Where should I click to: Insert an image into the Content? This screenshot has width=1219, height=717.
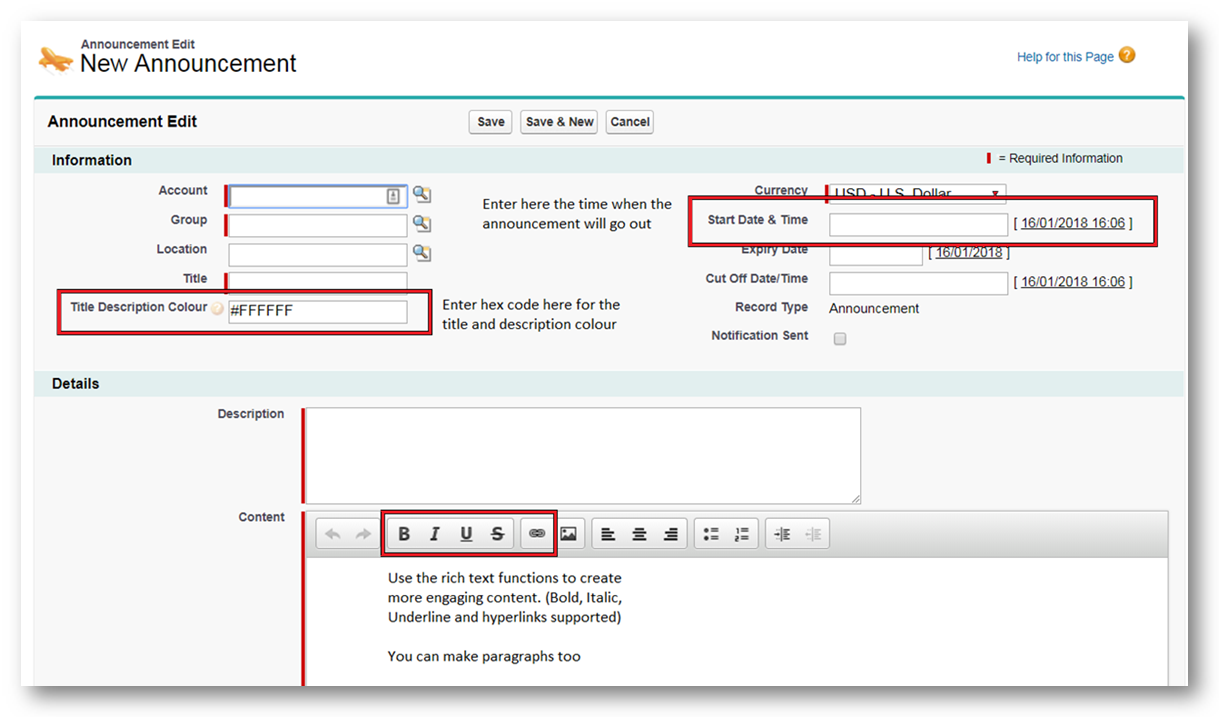568,534
